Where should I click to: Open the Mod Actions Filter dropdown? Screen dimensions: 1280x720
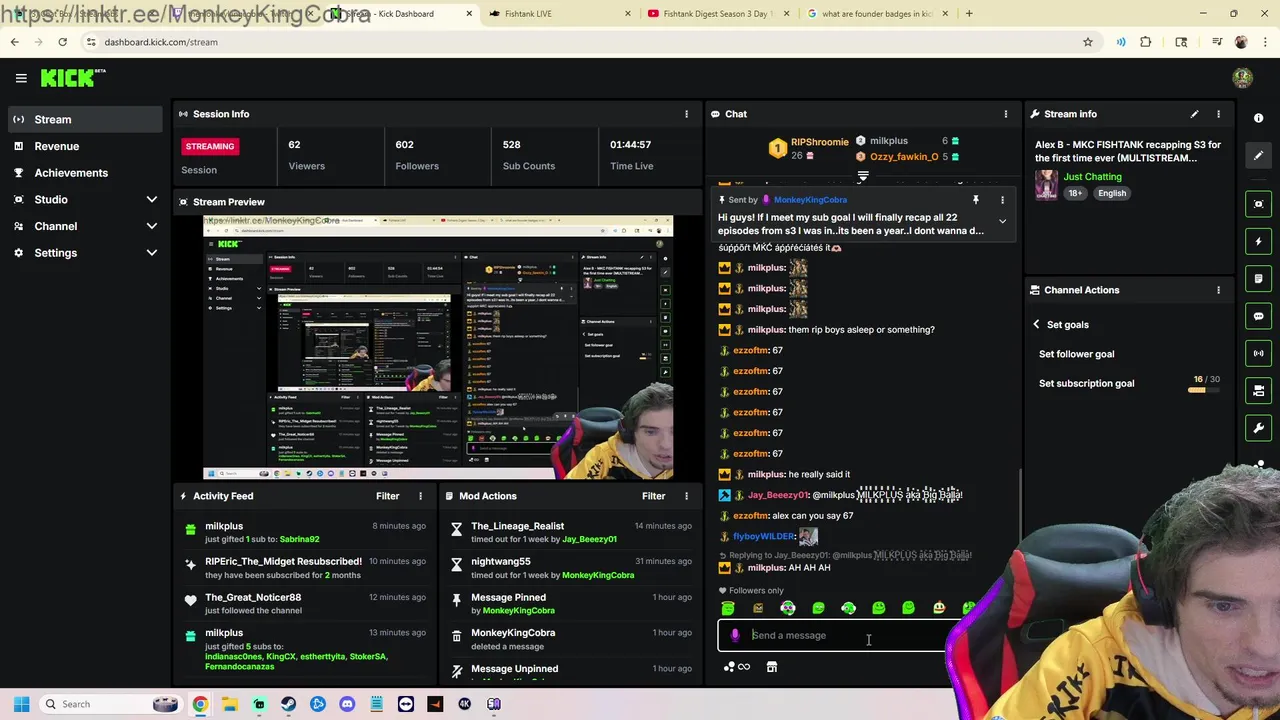pos(653,496)
